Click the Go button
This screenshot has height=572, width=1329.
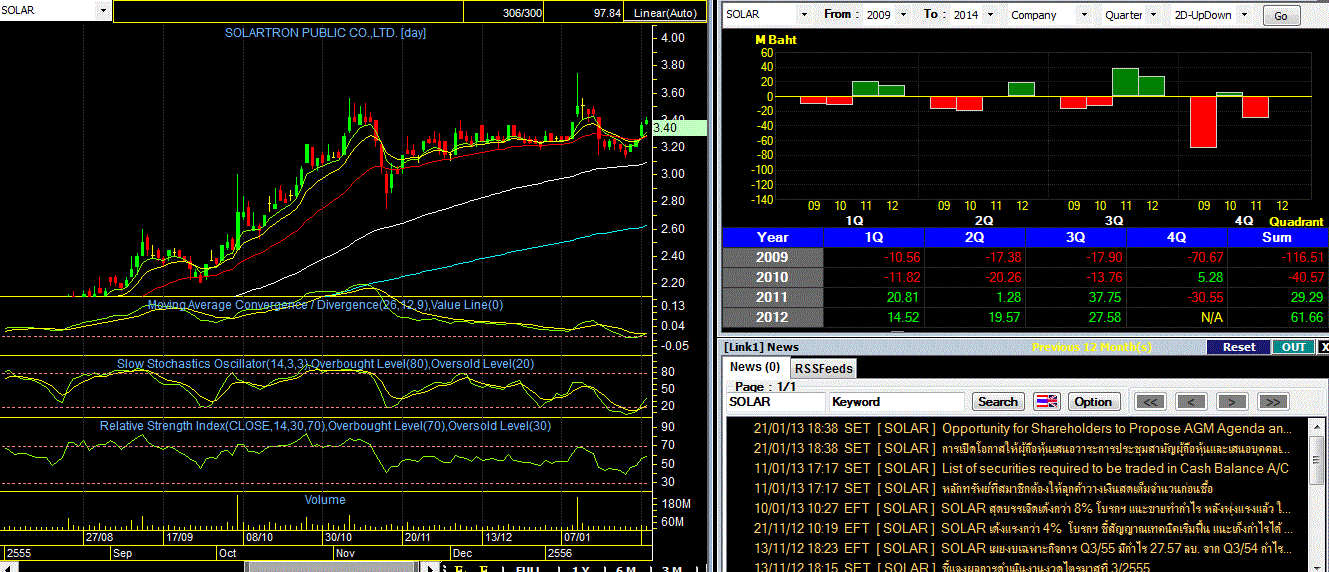(1281, 16)
